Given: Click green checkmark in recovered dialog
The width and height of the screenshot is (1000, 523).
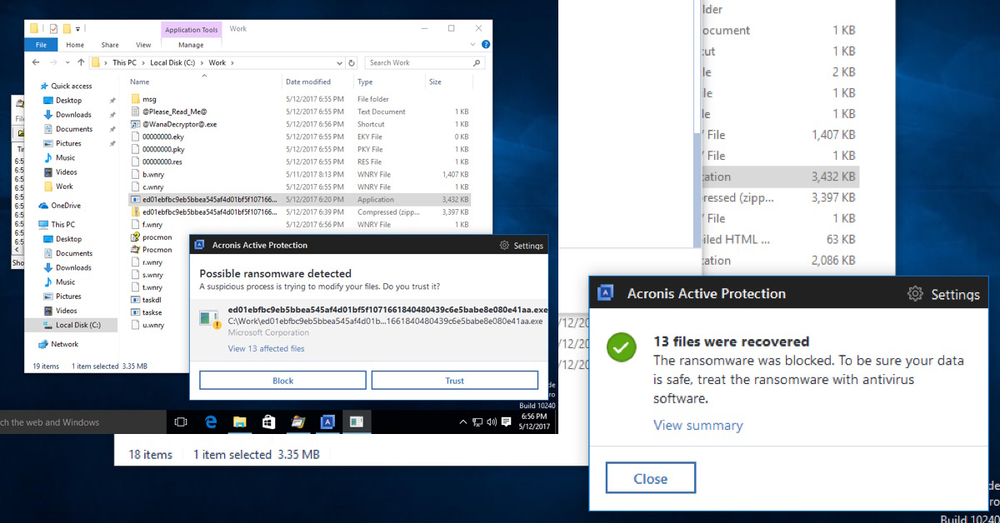Looking at the screenshot, I should pos(621,347).
